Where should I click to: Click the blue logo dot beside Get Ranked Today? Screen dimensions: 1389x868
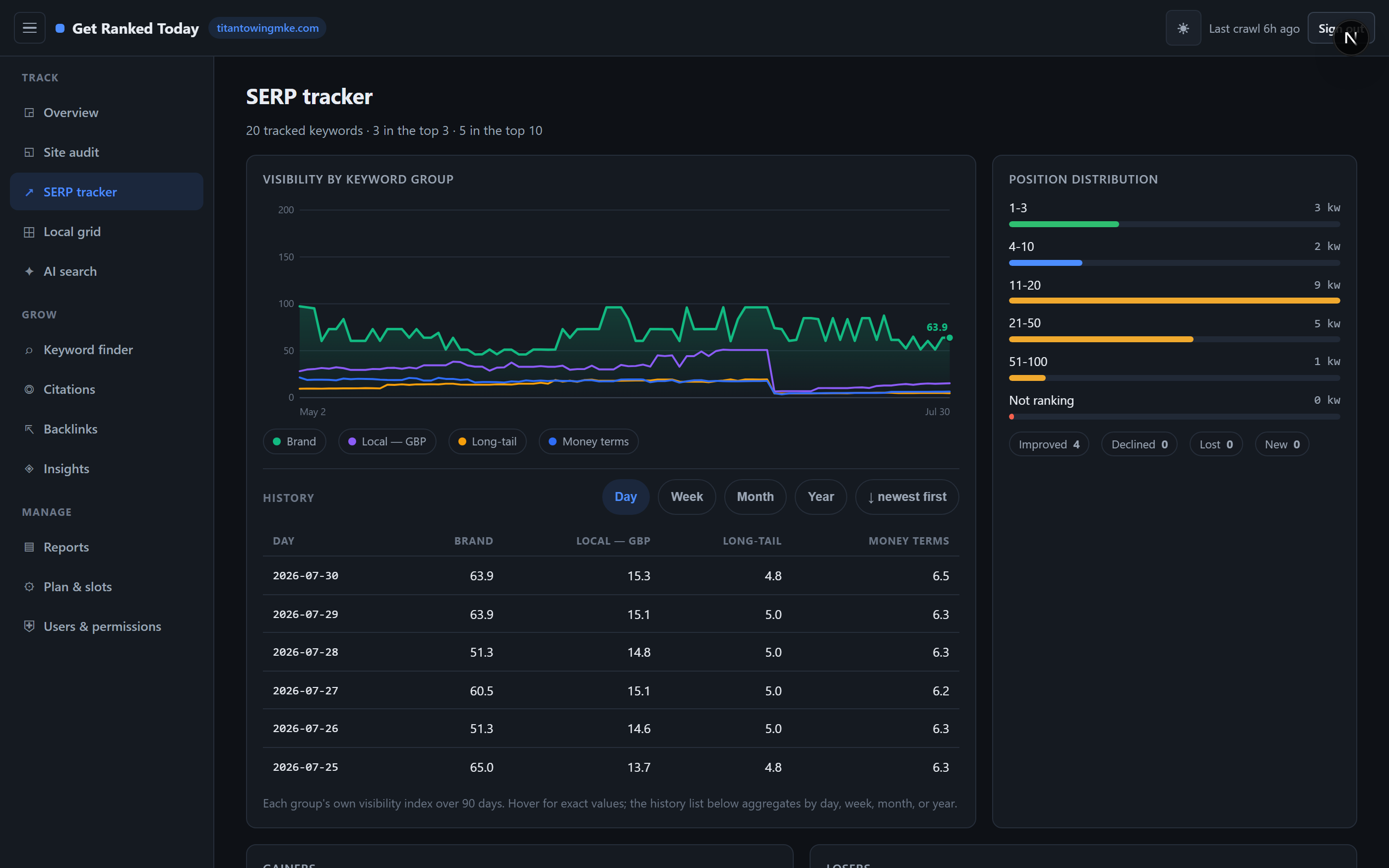60,28
